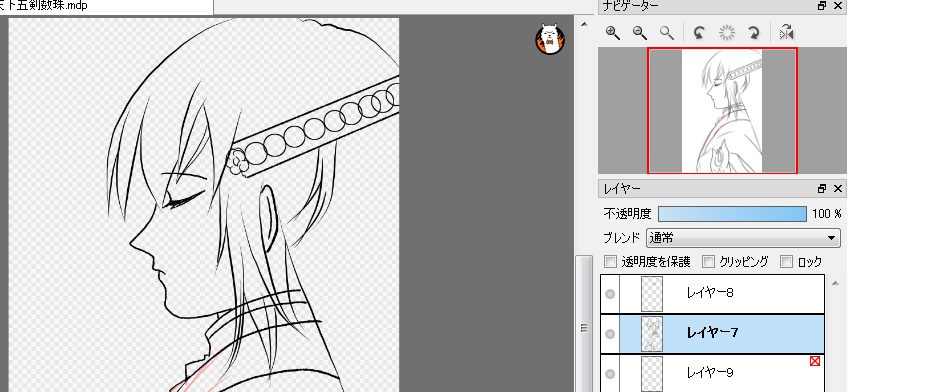Adjust the 不透明度 opacity slider
The image size is (937, 392).
[732, 214]
